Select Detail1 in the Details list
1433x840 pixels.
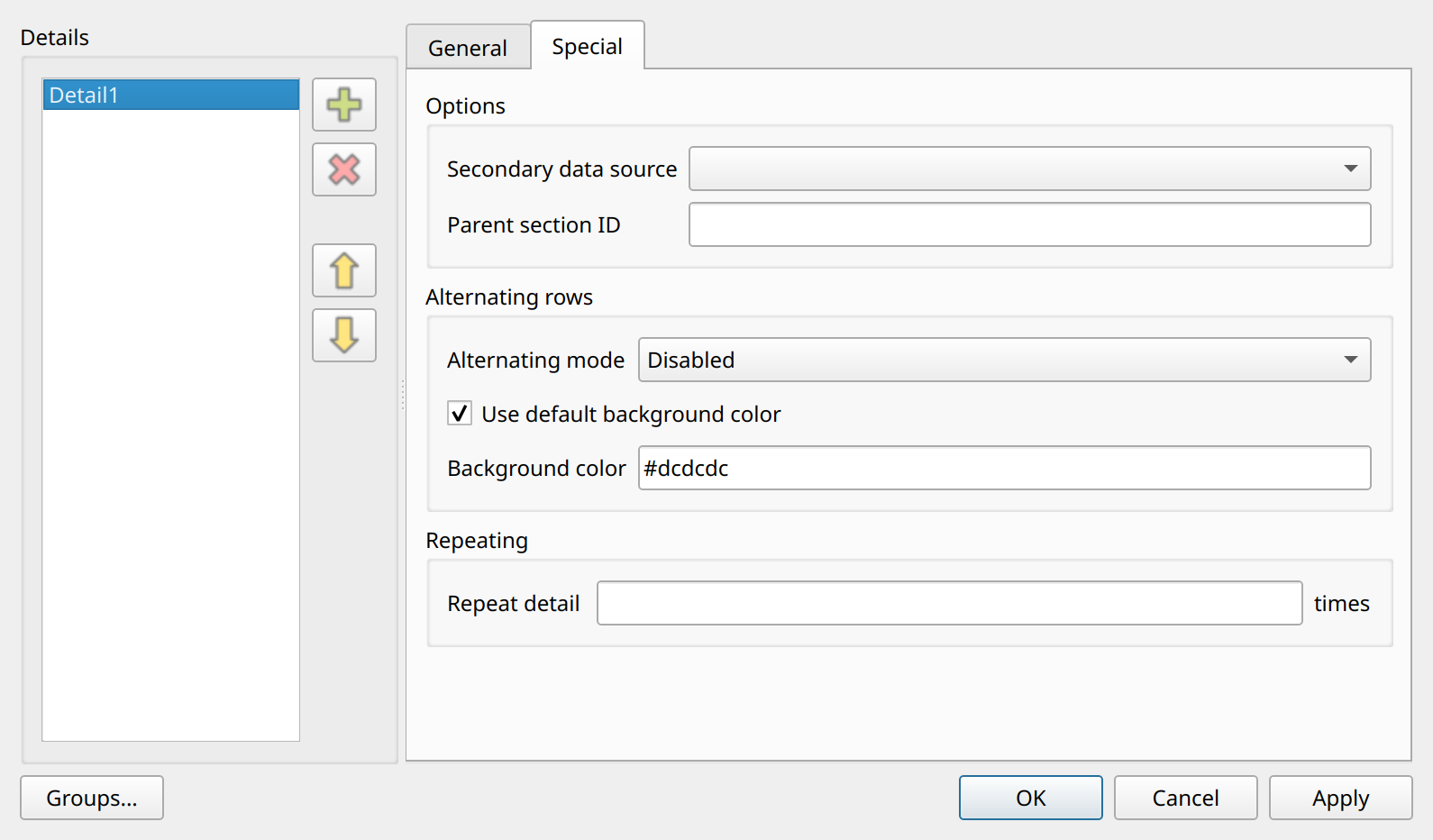[x=171, y=95]
